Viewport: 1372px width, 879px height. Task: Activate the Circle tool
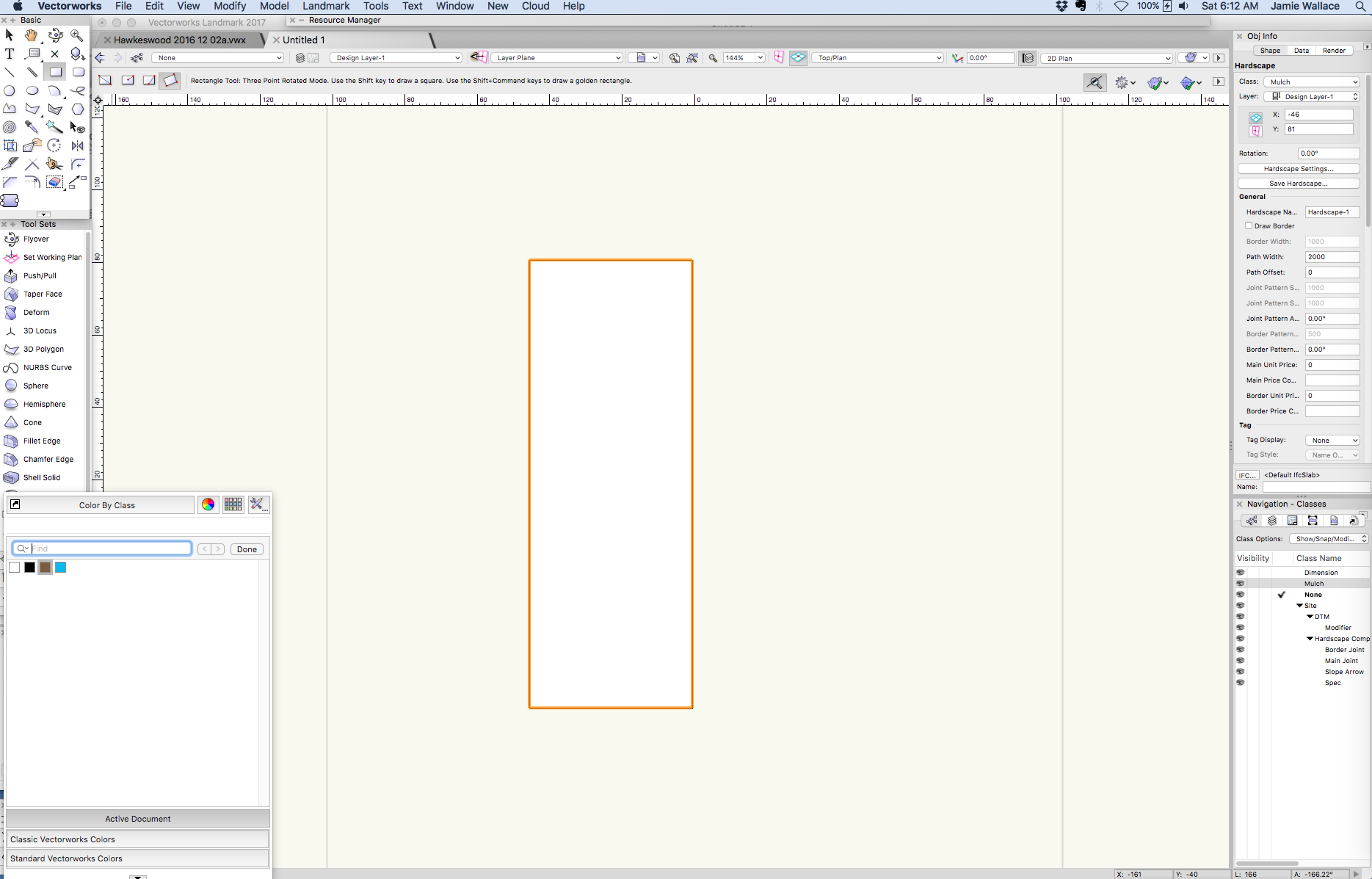10,90
